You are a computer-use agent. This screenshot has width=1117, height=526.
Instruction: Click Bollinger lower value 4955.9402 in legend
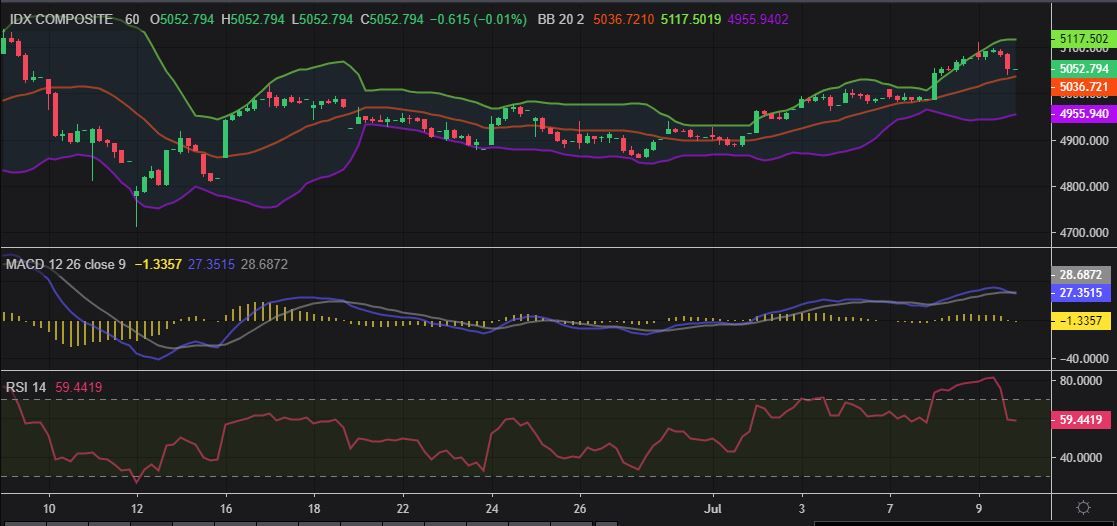pos(758,20)
